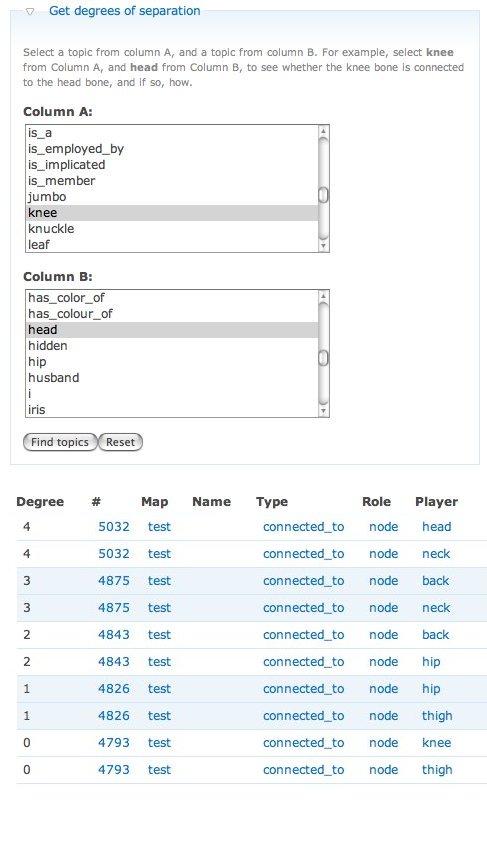Open test map link in first row

click(x=159, y=527)
